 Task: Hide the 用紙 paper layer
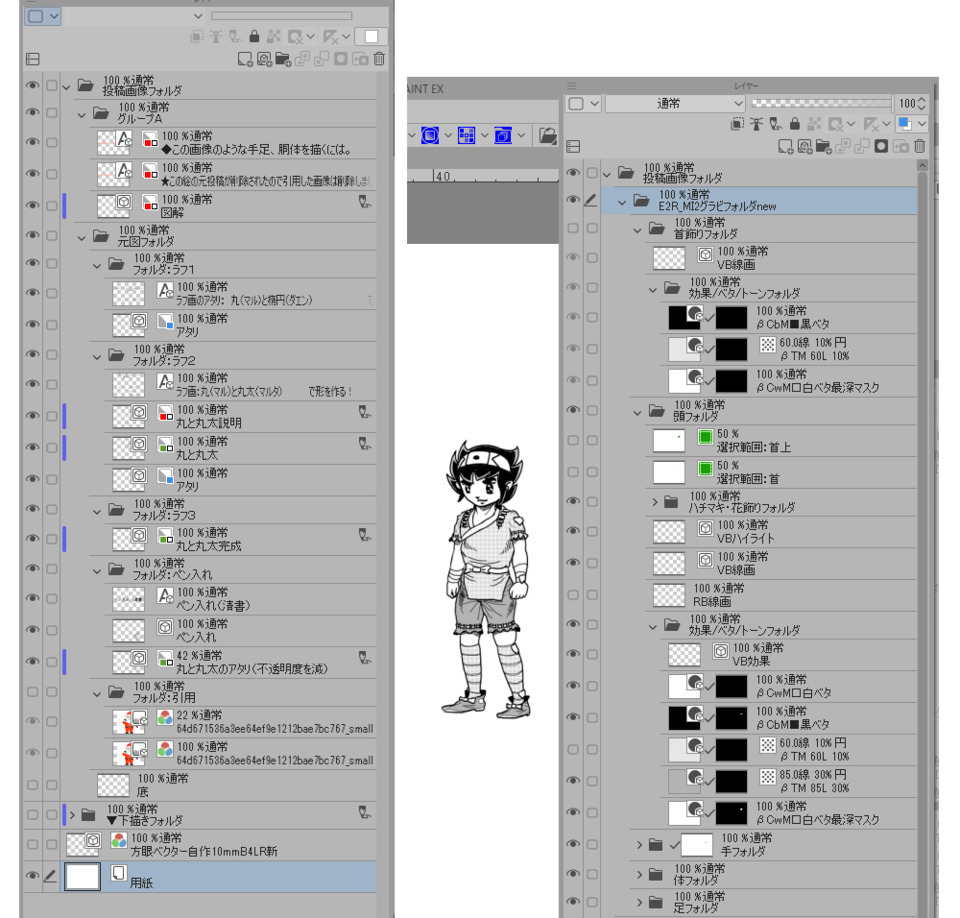(x=32, y=876)
